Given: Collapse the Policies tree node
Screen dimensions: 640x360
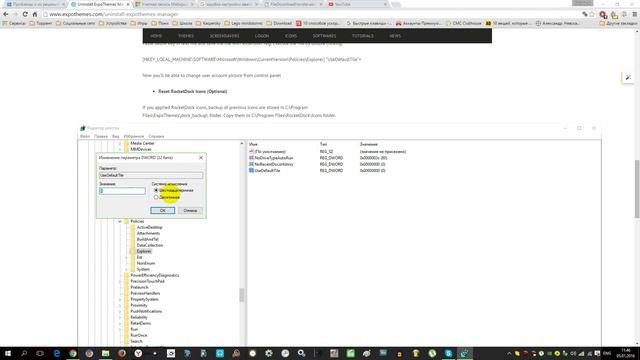Looking at the screenshot, I should (x=120, y=221).
